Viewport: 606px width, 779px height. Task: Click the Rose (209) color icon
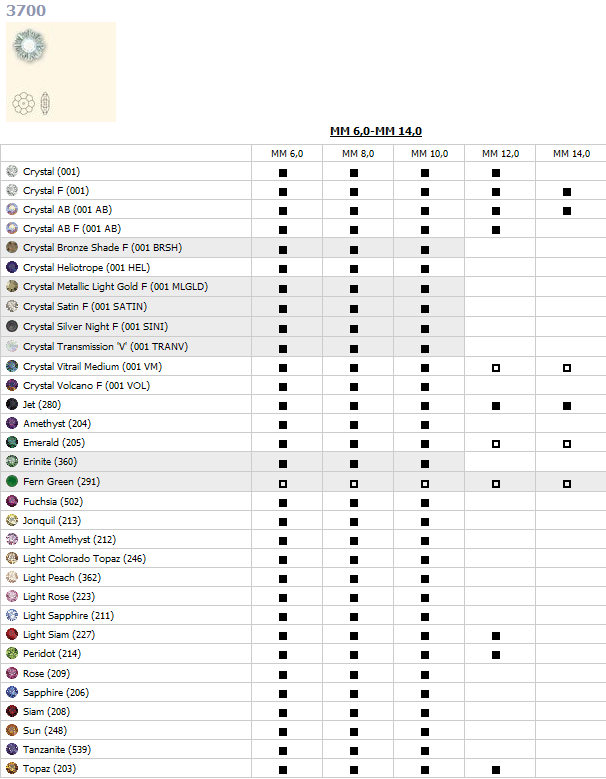pos(12,673)
